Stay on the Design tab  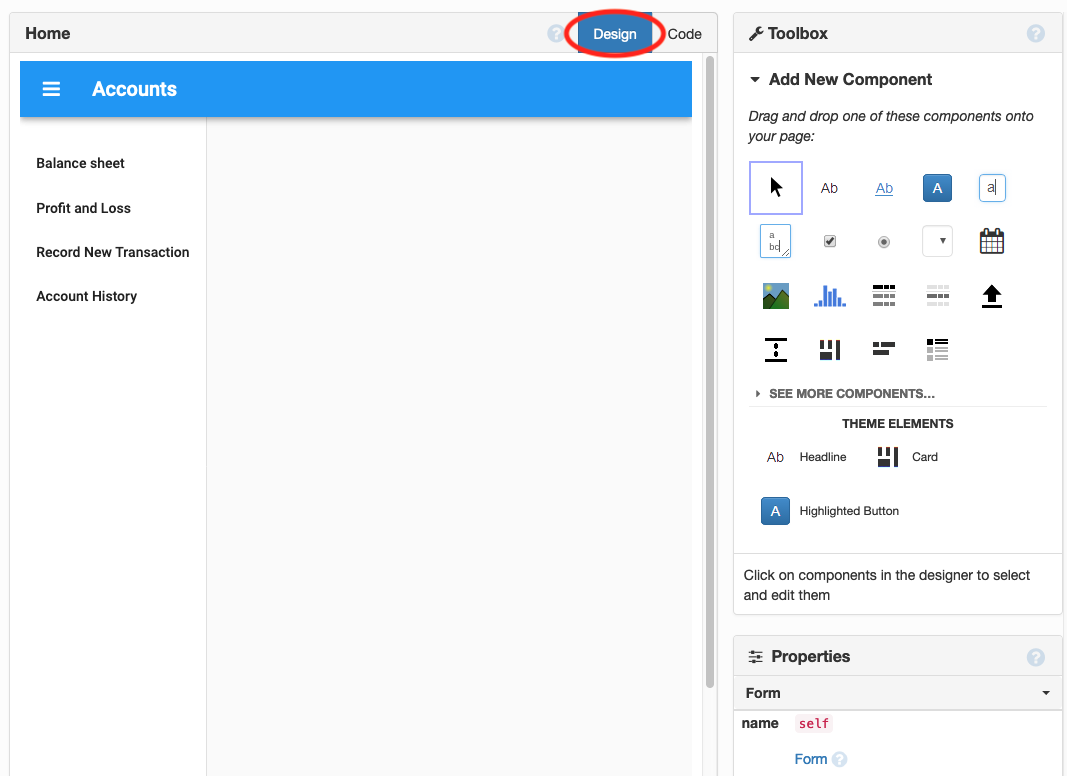614,33
